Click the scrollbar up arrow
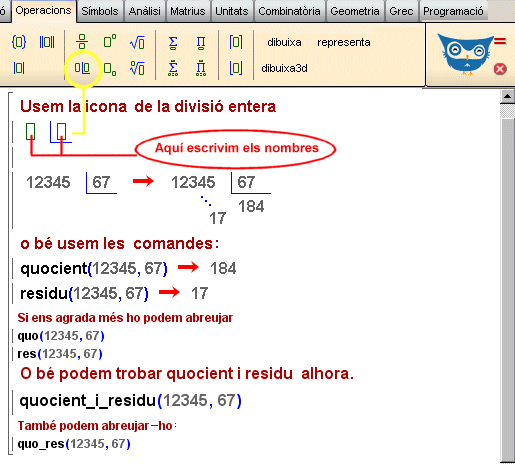The image size is (515, 464). (507, 97)
